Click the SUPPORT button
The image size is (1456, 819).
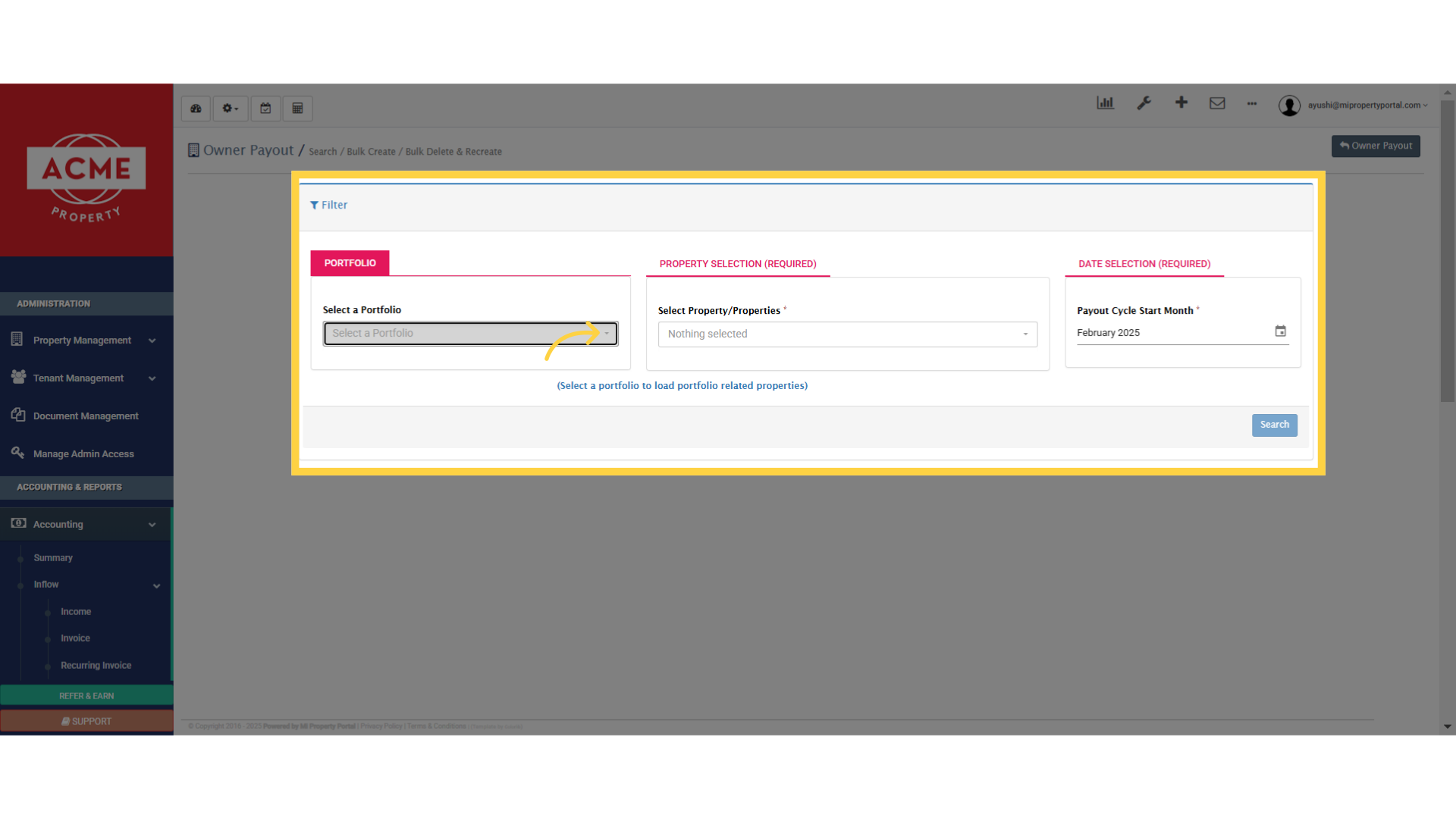[x=86, y=721]
